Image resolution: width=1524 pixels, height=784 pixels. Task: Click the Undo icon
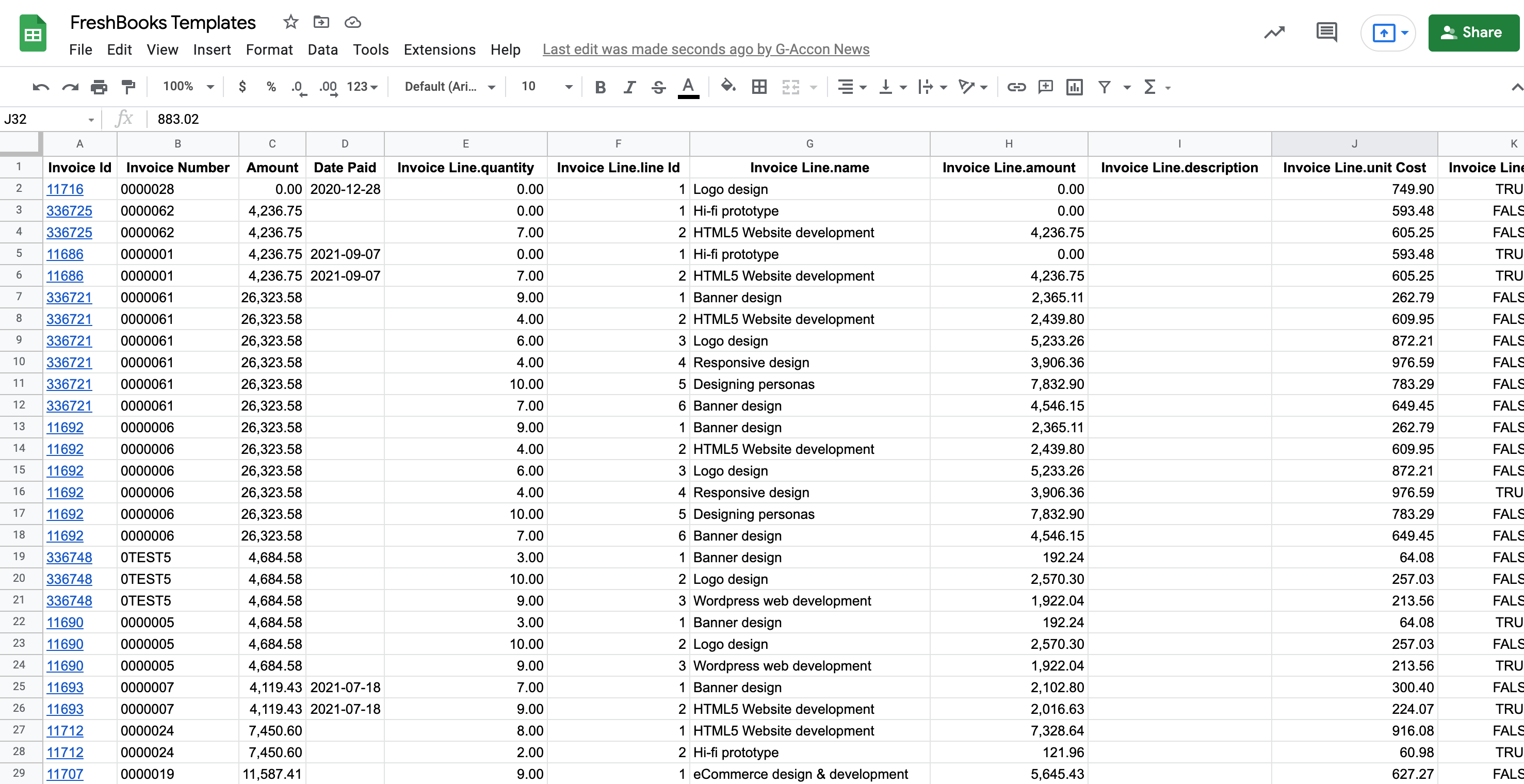tap(40, 87)
